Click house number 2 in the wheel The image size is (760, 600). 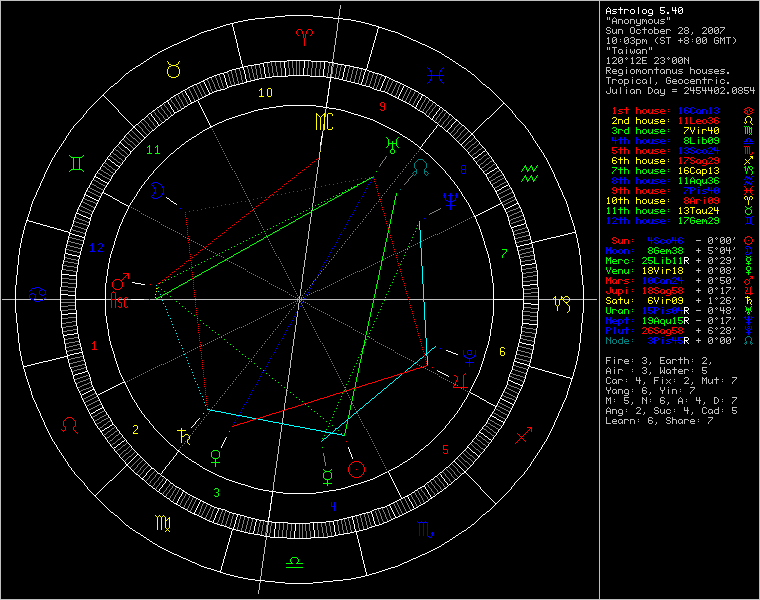click(135, 429)
